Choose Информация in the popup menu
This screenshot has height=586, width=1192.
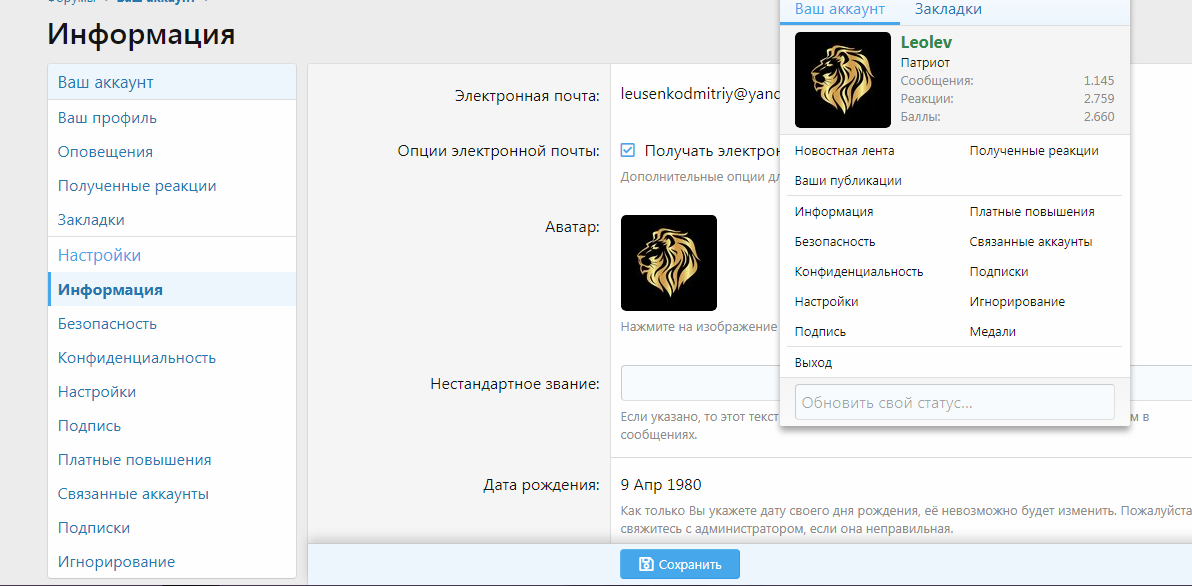coord(834,211)
